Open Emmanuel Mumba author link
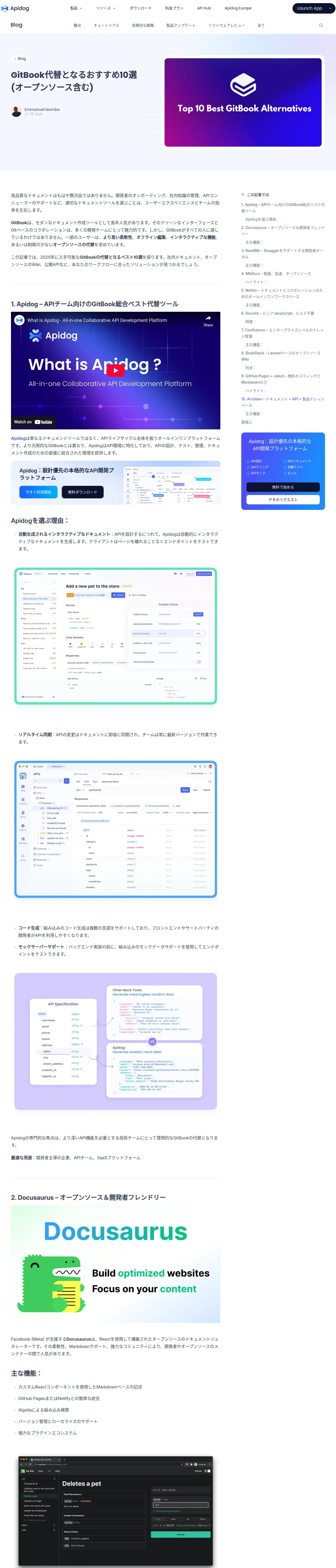 pos(42,109)
